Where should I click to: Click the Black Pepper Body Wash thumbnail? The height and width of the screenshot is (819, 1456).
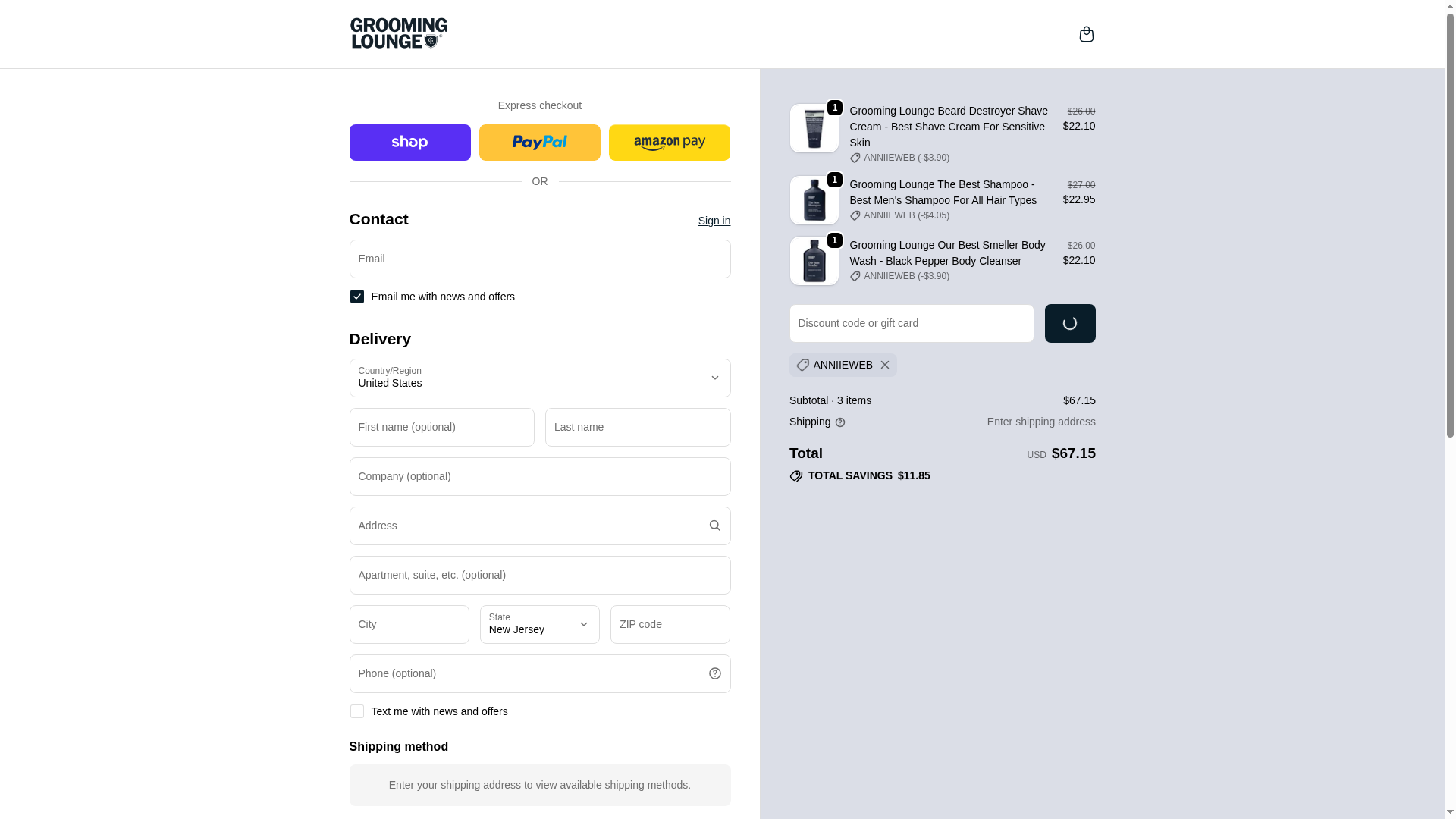[x=814, y=261]
